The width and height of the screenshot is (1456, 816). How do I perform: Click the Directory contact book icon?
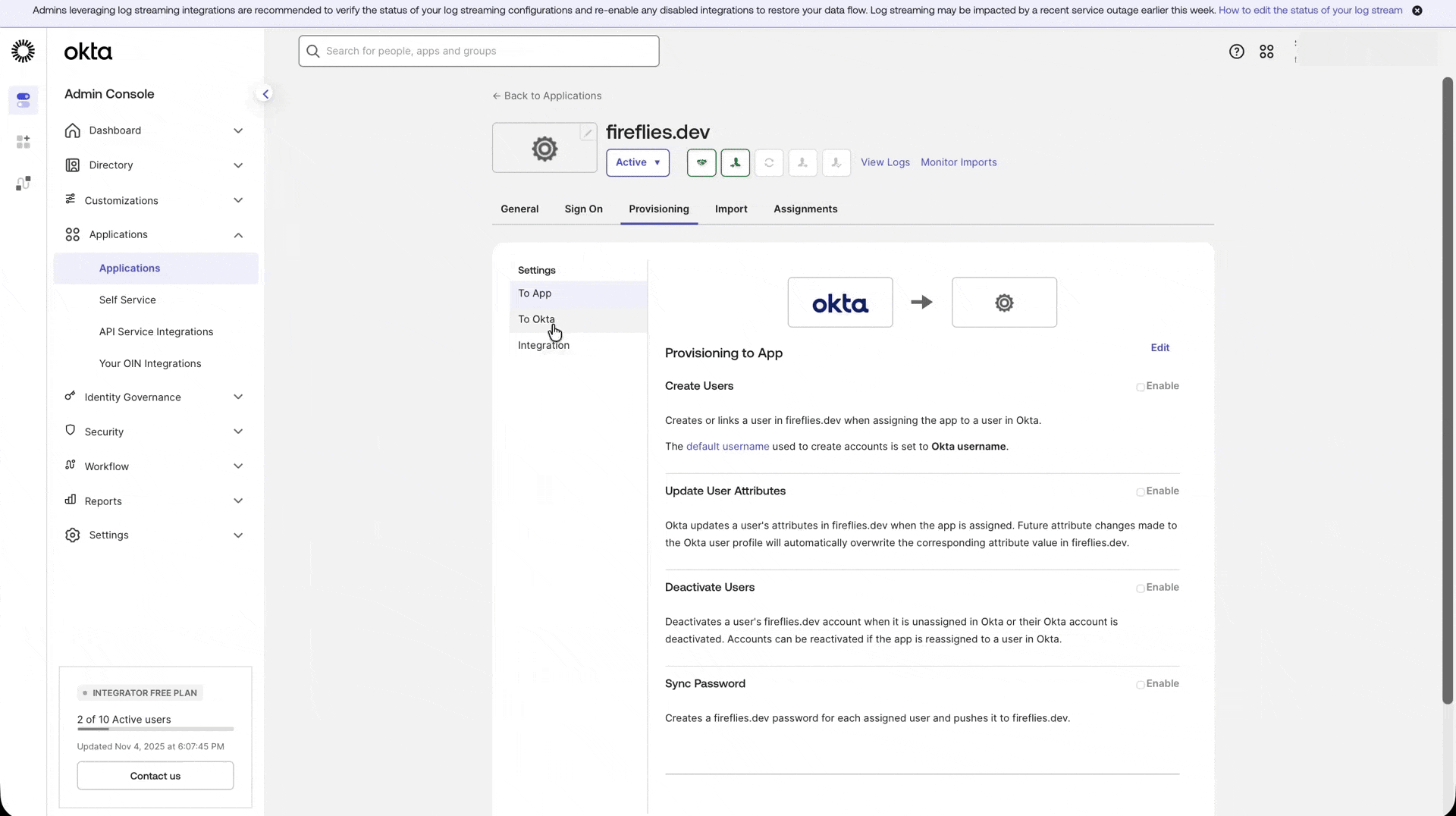click(73, 165)
